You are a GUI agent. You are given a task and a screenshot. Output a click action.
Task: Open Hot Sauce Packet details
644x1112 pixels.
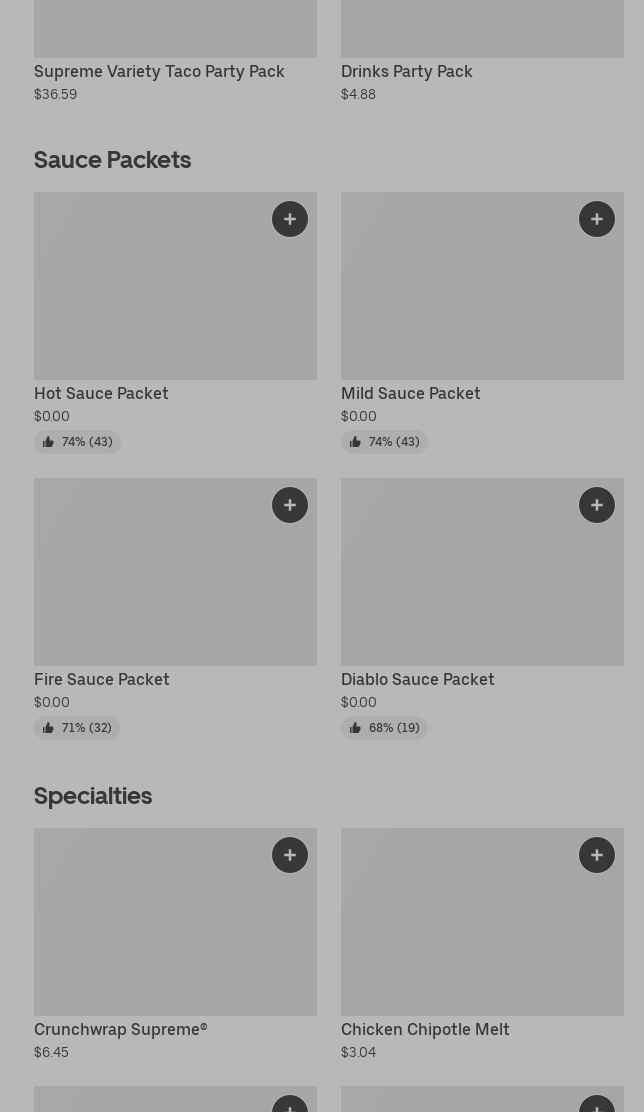[101, 393]
